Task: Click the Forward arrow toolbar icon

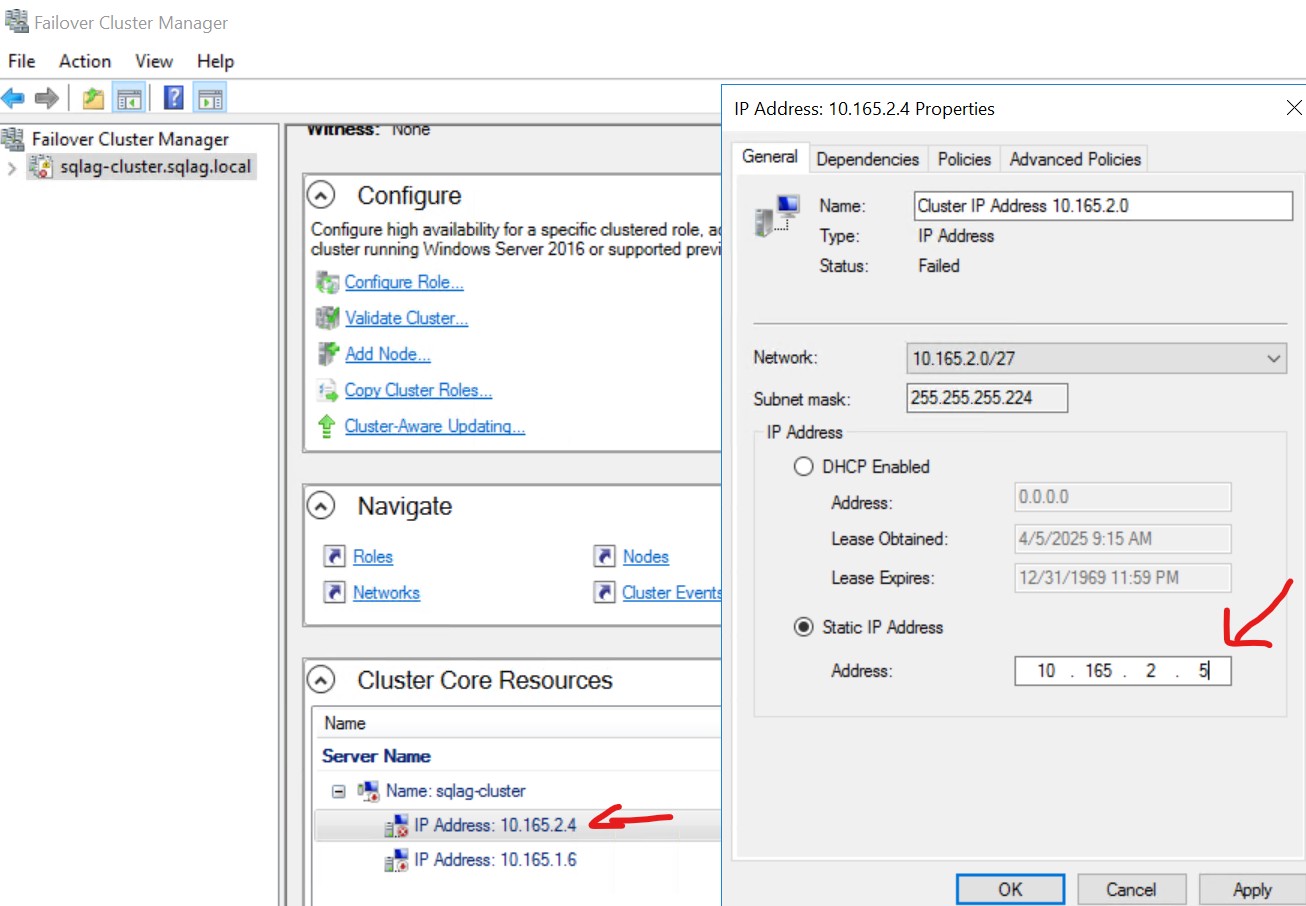Action: [46, 98]
